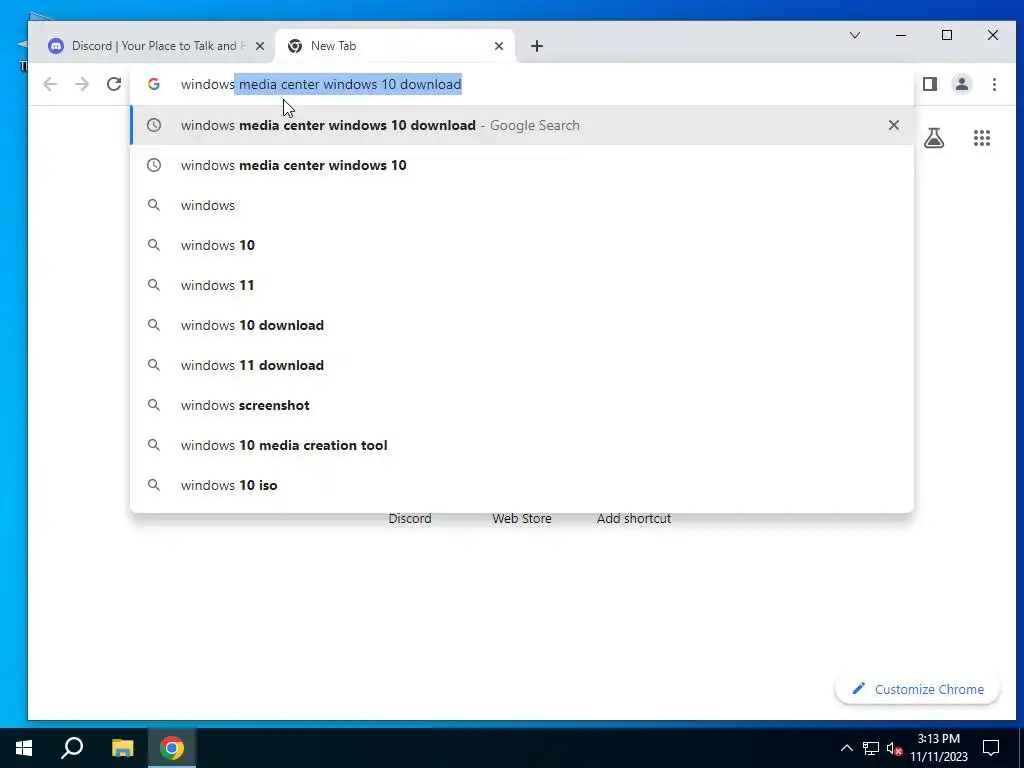Pick the 'windows 11 download' suggestion
1024x768 pixels.
[x=522, y=365]
